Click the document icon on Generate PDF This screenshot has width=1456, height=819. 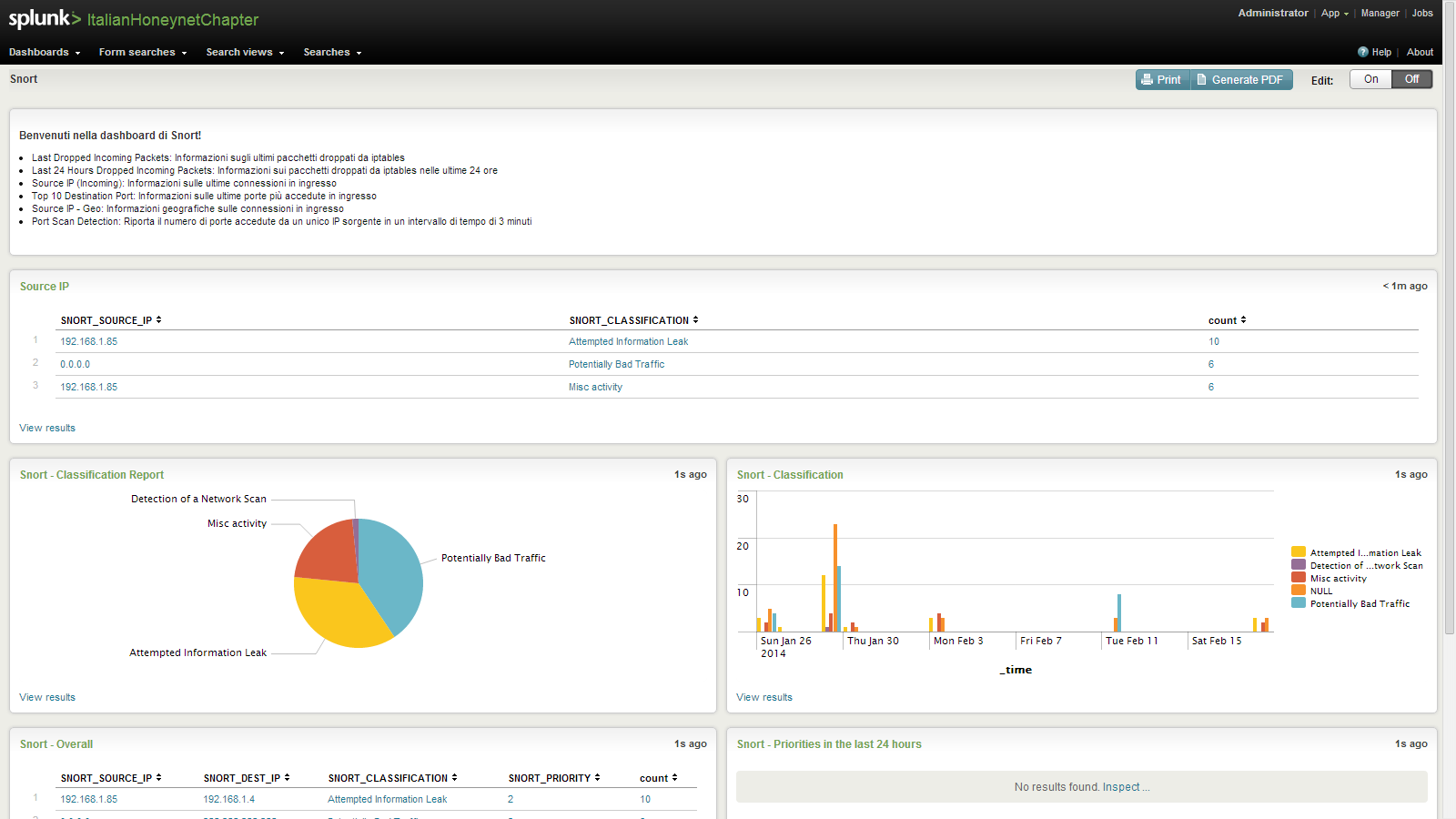1202,80
